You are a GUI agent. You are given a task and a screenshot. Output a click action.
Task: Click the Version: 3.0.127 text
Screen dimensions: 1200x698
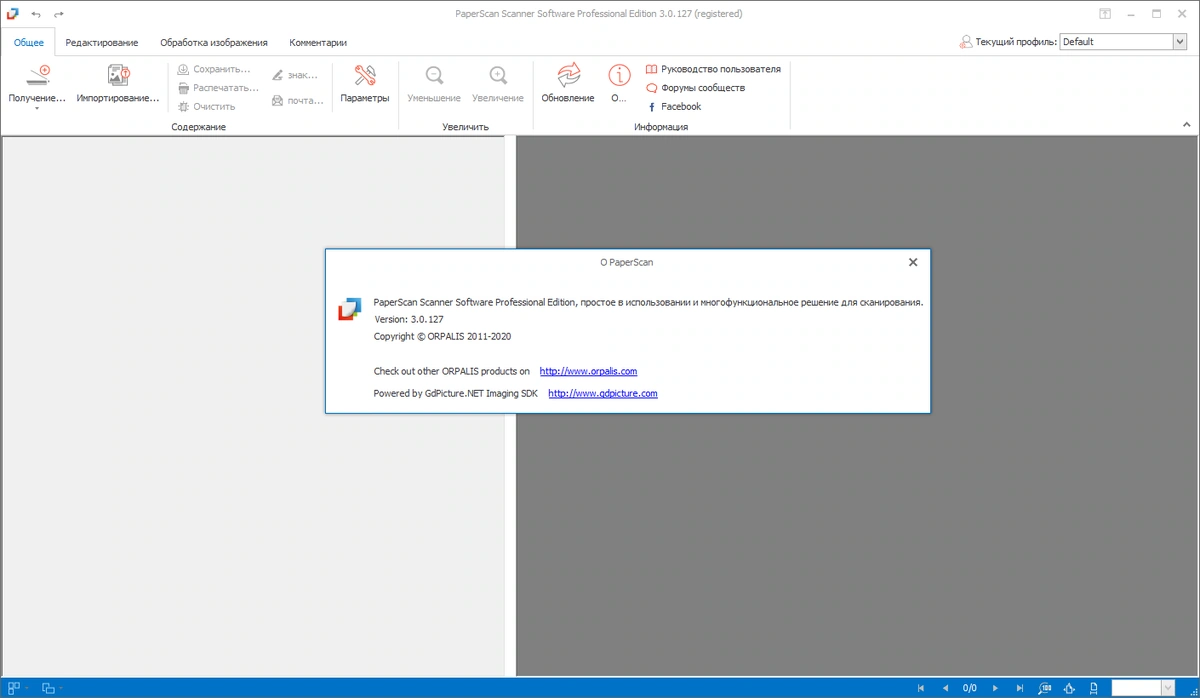click(x=409, y=318)
